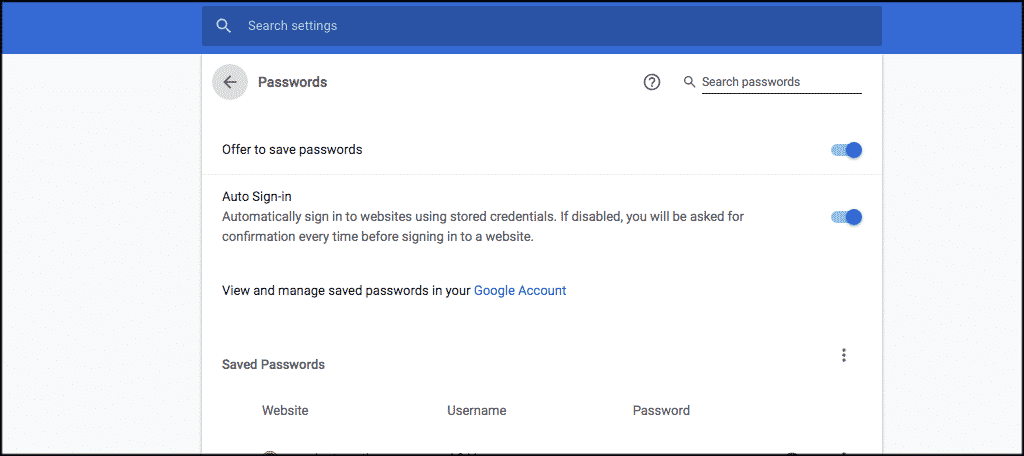
Task: Click the View and manage saved passwords text
Action: 345,291
